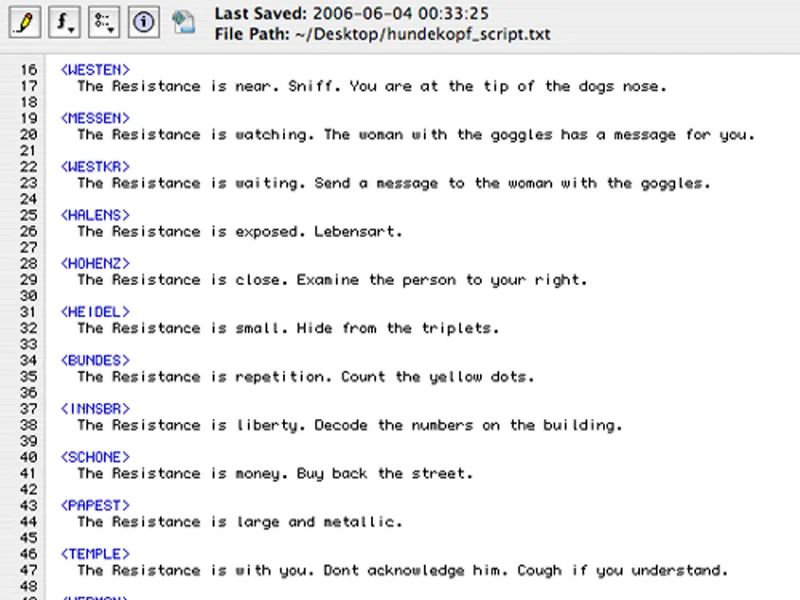Select the <HOHENZ> tag
Viewport: 800px width, 600px height.
tap(95, 263)
